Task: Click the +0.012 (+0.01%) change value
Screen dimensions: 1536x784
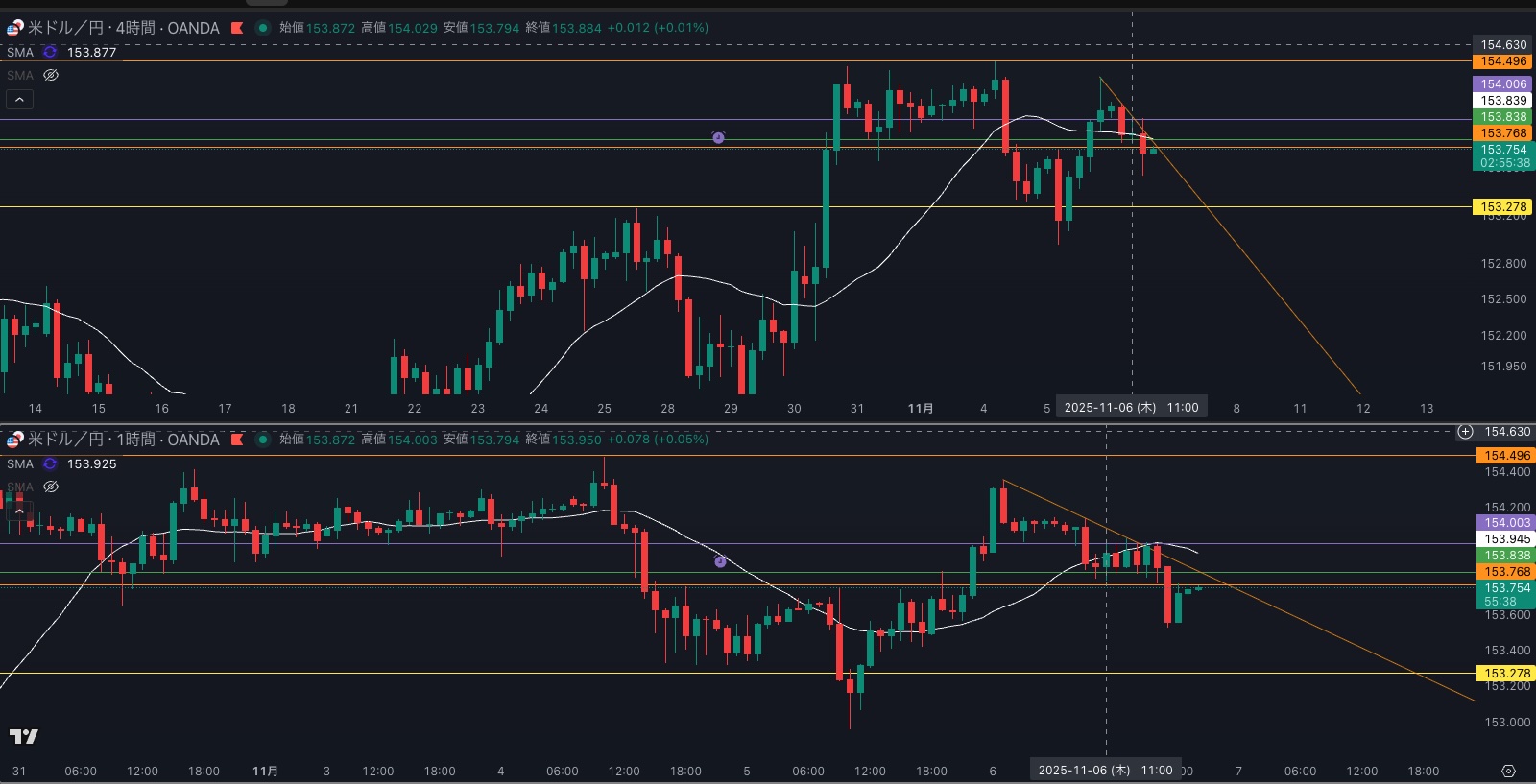Action: 658,28
